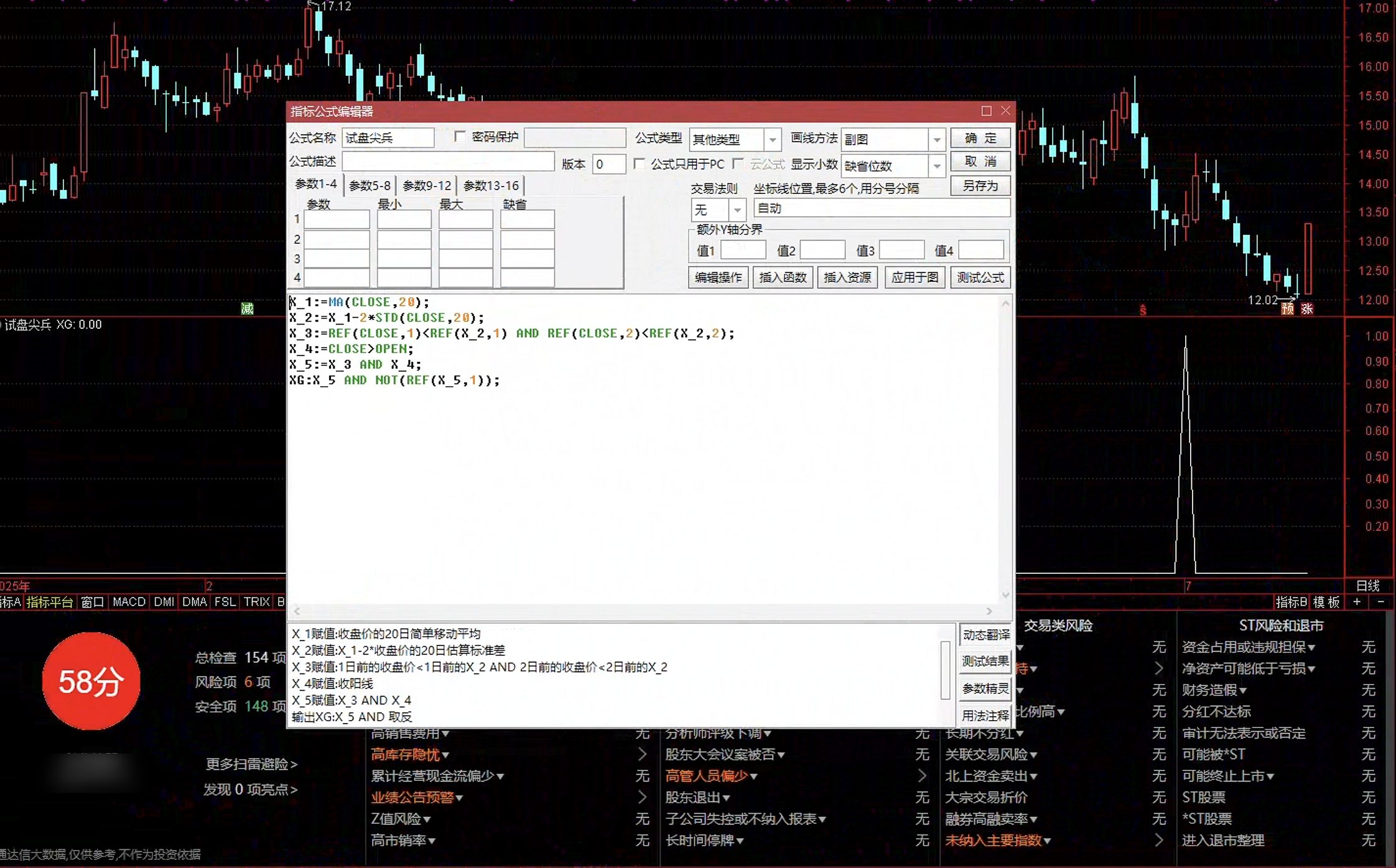Click 插入函数 insert function button

(783, 277)
